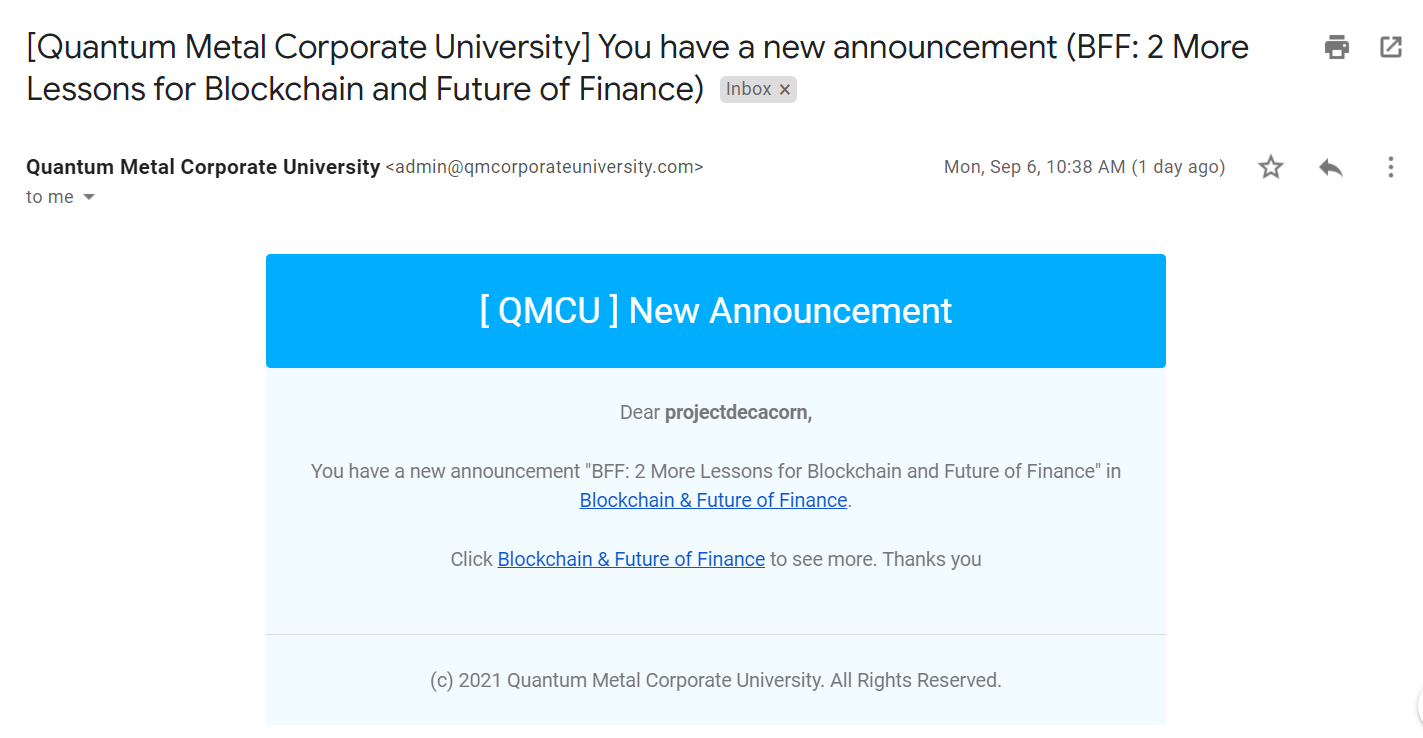Select the admin@qmcorporateuniversity.com address
The image size is (1423, 738).
coord(544,167)
